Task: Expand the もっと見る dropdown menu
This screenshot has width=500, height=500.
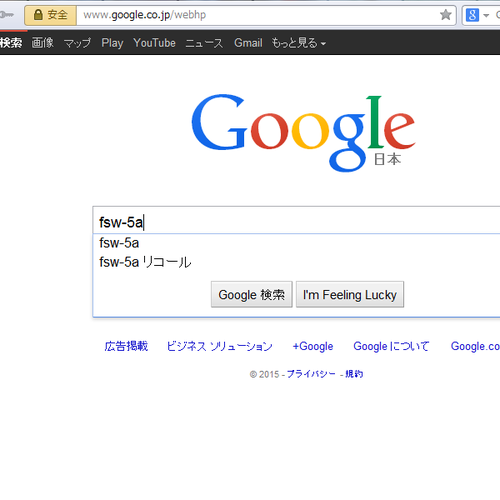Action: [299, 43]
